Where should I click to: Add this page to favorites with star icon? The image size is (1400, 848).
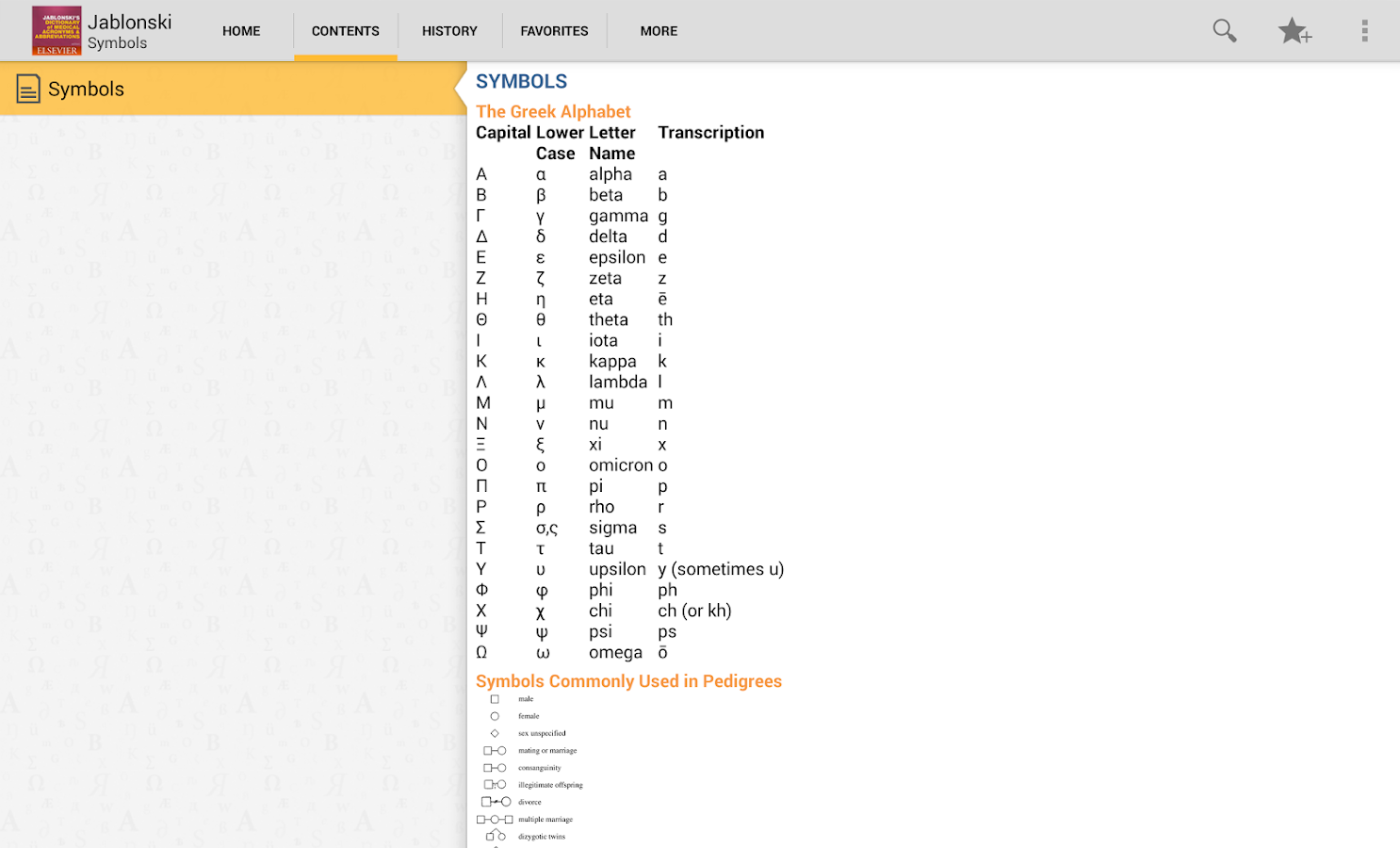point(1294,30)
